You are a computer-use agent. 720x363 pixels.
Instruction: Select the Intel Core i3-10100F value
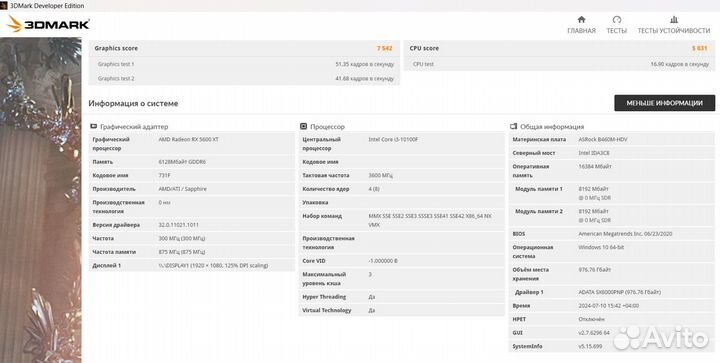point(393,140)
